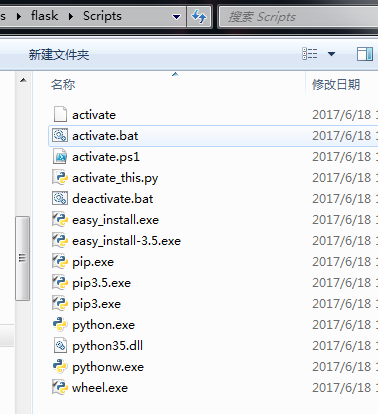Viewport: 378px width, 414px height.
Task: Sort files by the 名称 column header
Action: point(63,84)
